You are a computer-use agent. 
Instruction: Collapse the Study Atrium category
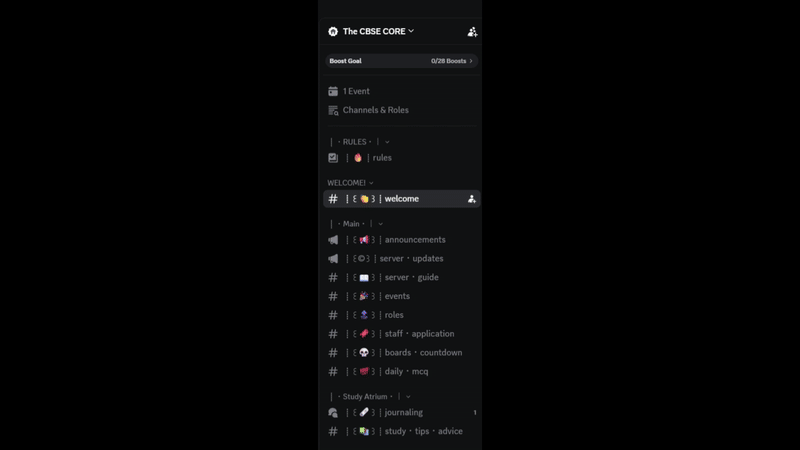coord(370,396)
